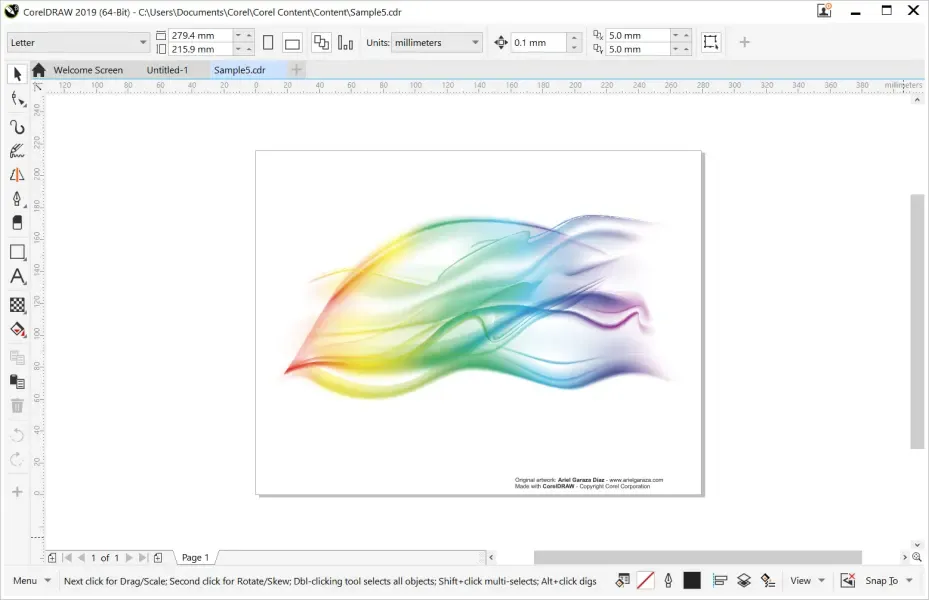929x600 pixels.
Task: Click the Welcome Screen home icon
Action: tap(39, 70)
